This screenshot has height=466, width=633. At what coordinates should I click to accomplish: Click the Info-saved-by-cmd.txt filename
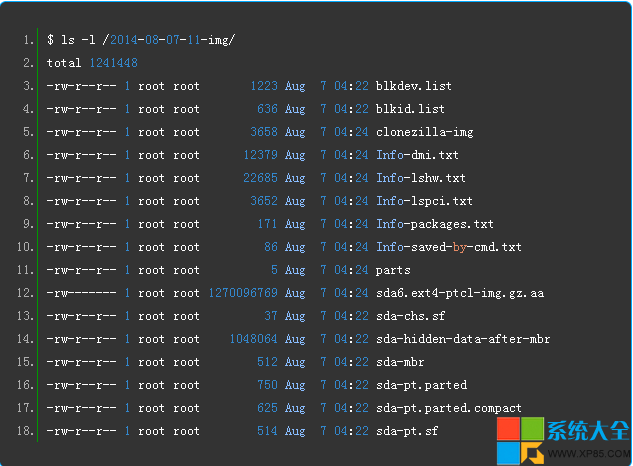pos(448,247)
